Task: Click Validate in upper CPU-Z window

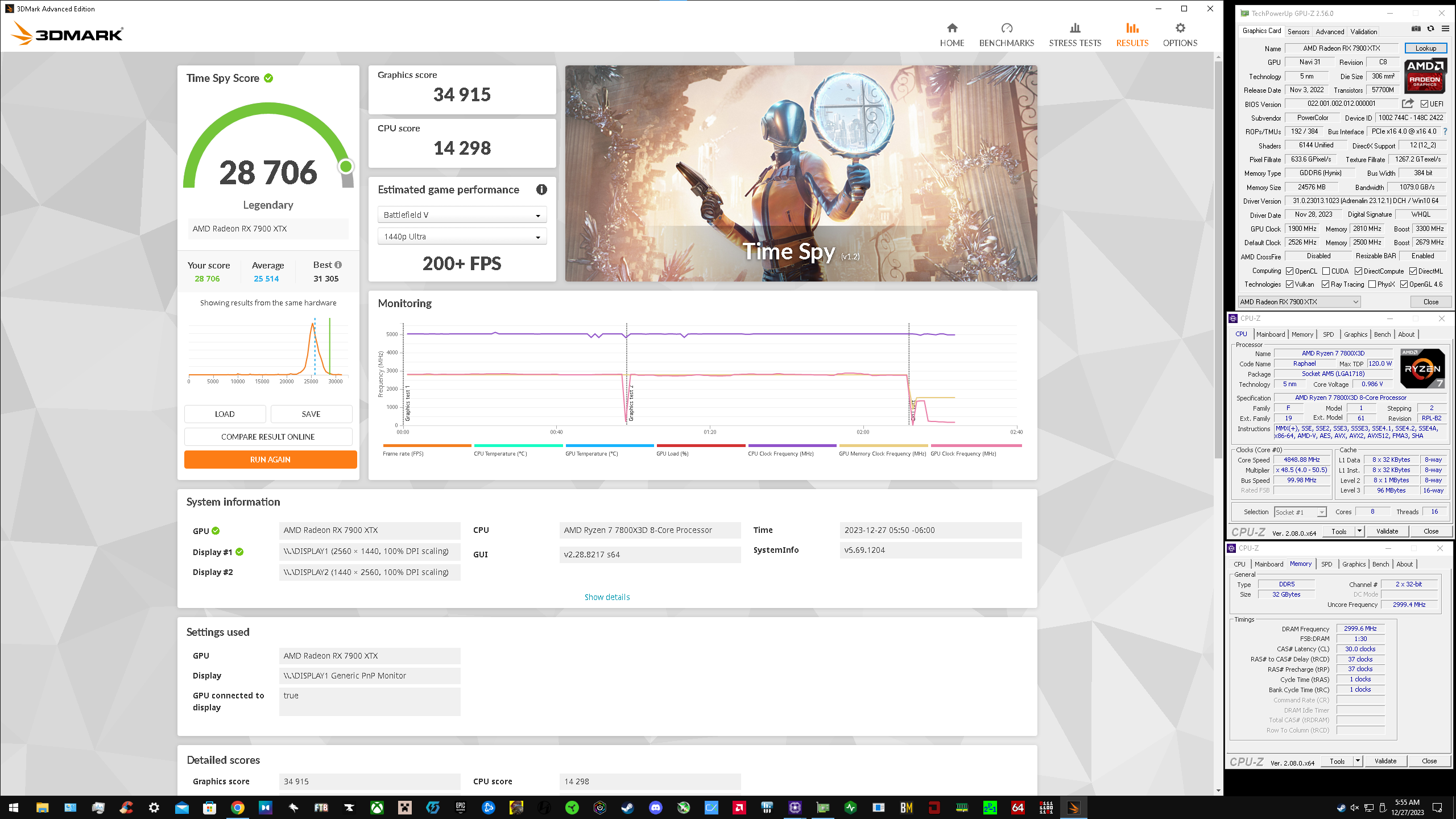Action: [x=1387, y=531]
